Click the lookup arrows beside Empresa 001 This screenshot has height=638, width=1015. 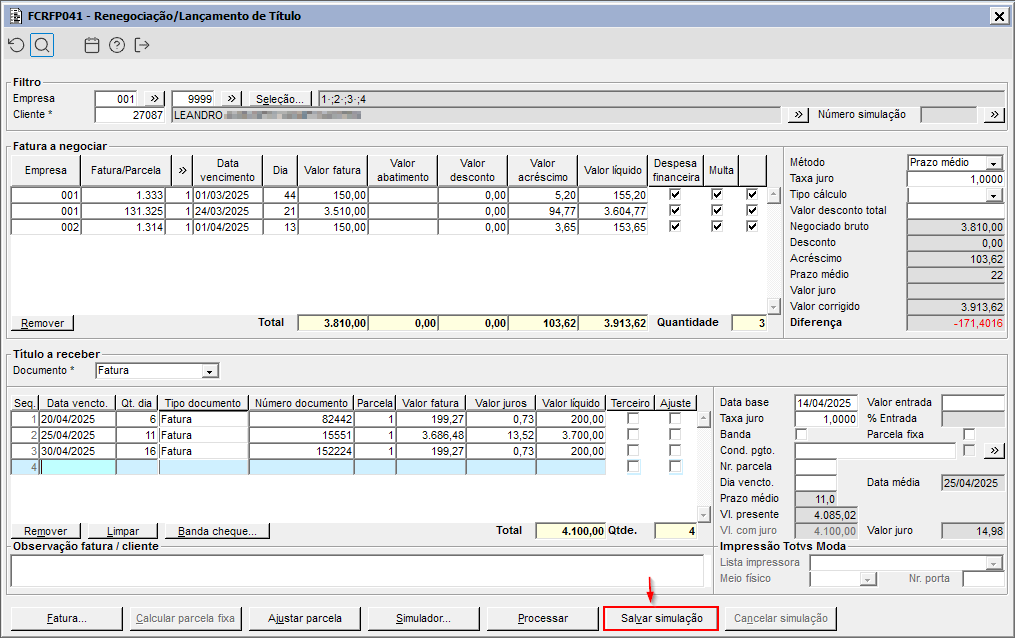[155, 99]
